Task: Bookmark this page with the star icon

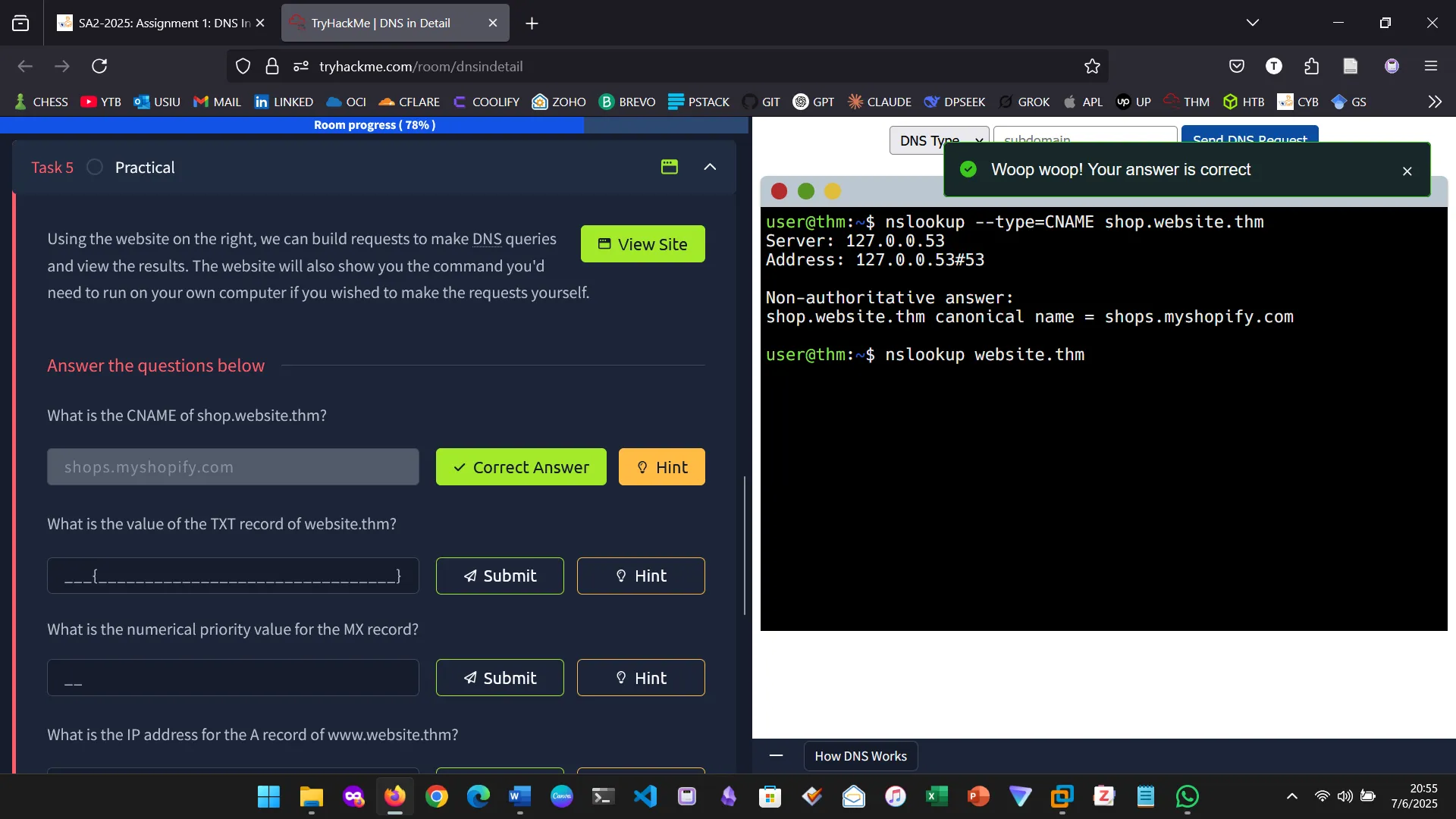Action: pyautogui.click(x=1092, y=66)
